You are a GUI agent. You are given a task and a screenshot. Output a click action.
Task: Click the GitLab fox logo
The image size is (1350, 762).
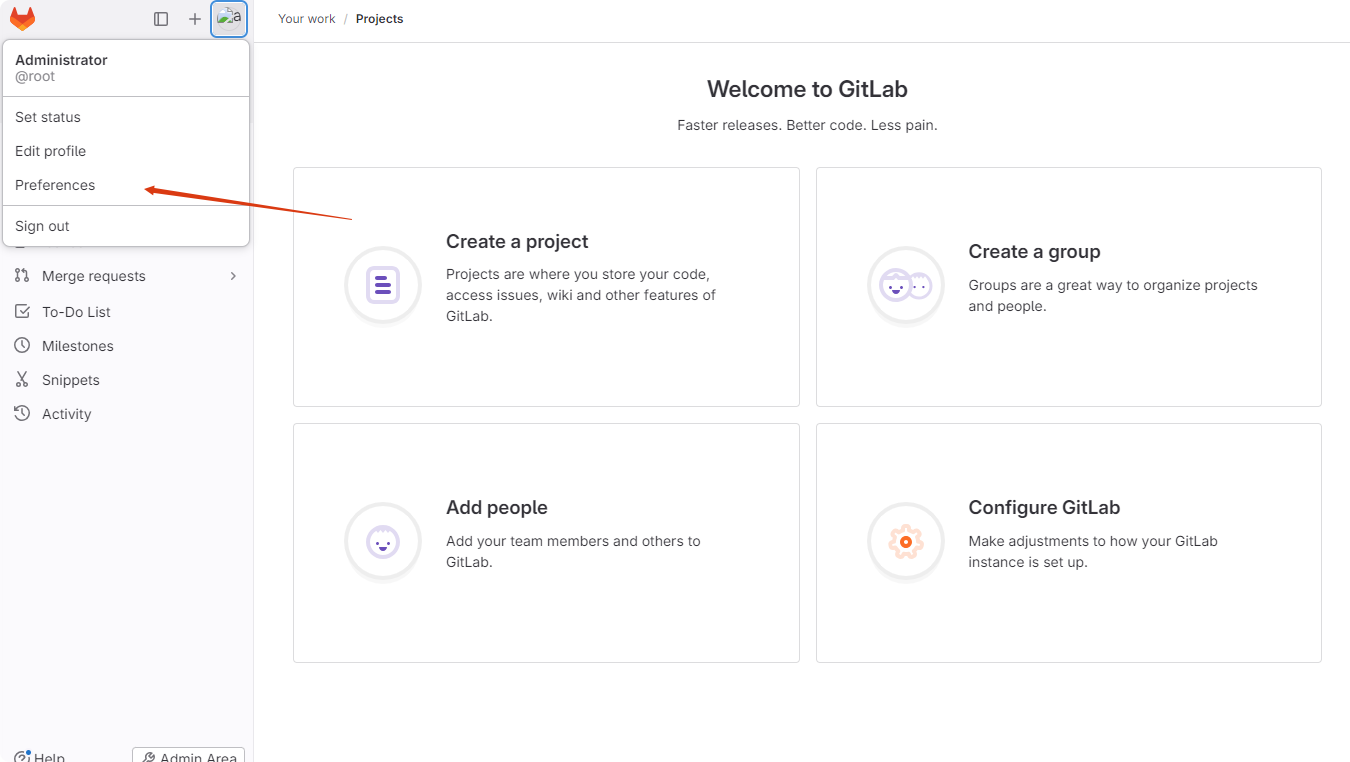click(22, 18)
